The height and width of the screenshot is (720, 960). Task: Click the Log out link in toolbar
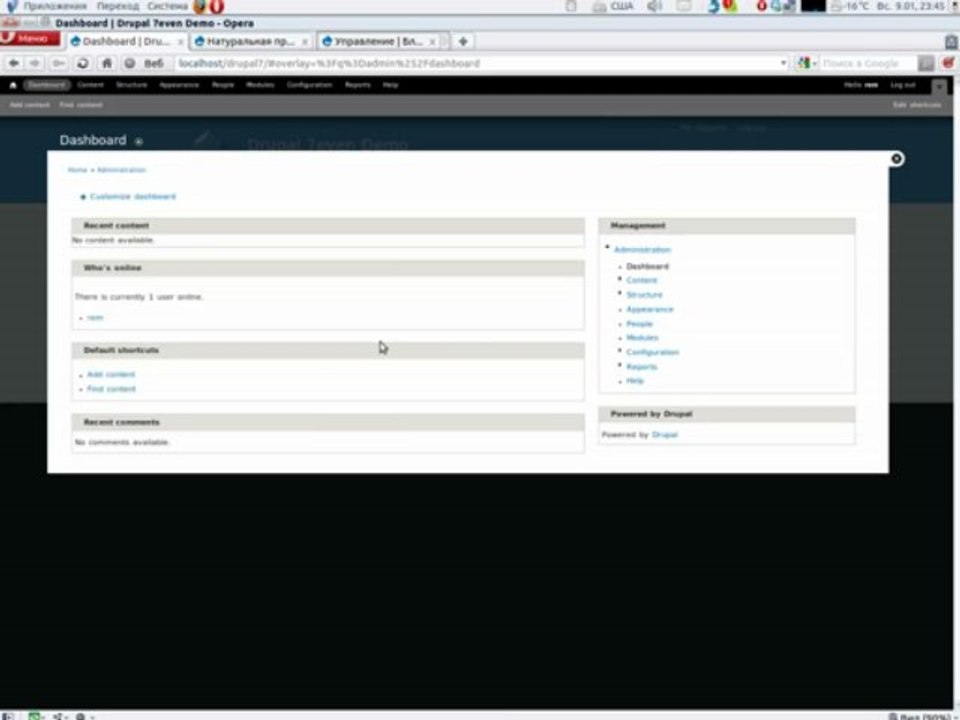coord(902,85)
